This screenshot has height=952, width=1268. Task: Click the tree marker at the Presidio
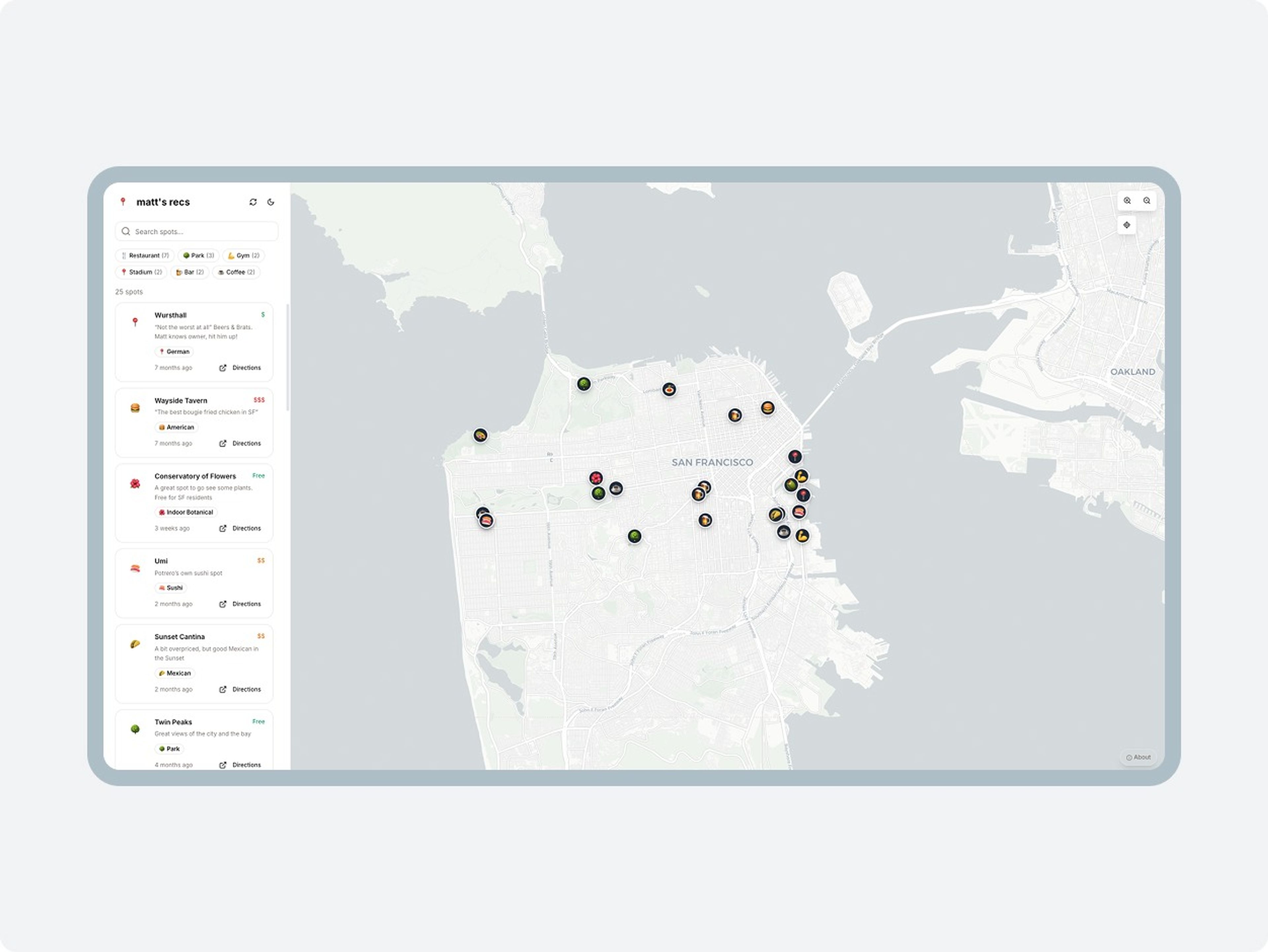[583, 384]
